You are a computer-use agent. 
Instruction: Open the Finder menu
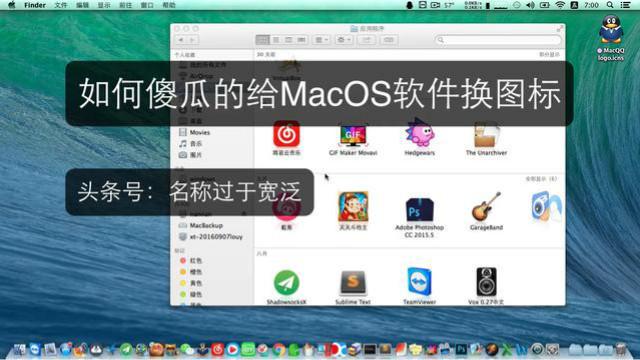tap(35, 5)
